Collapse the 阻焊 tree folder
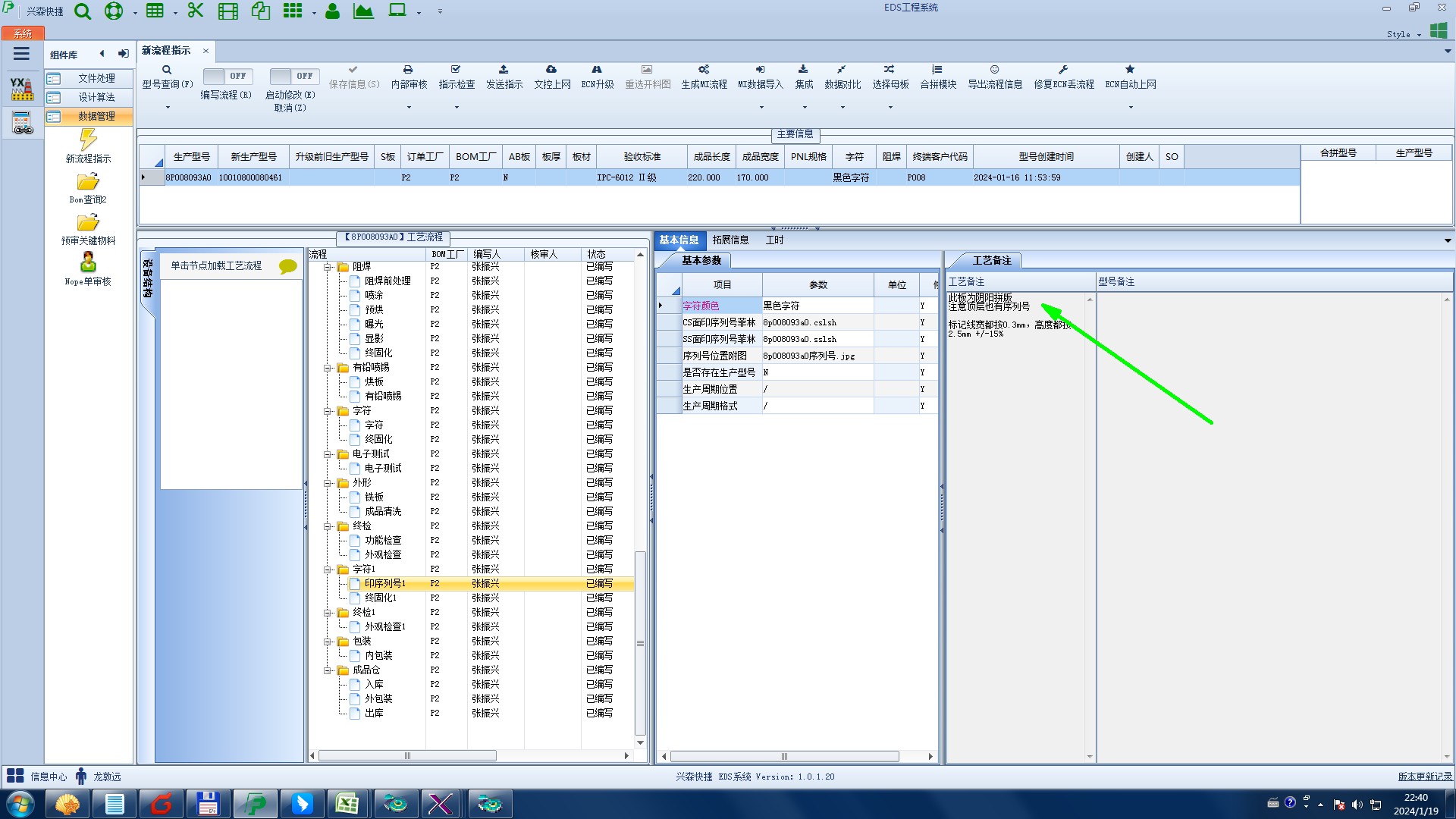Viewport: 1456px width, 819px height. pyautogui.click(x=328, y=267)
